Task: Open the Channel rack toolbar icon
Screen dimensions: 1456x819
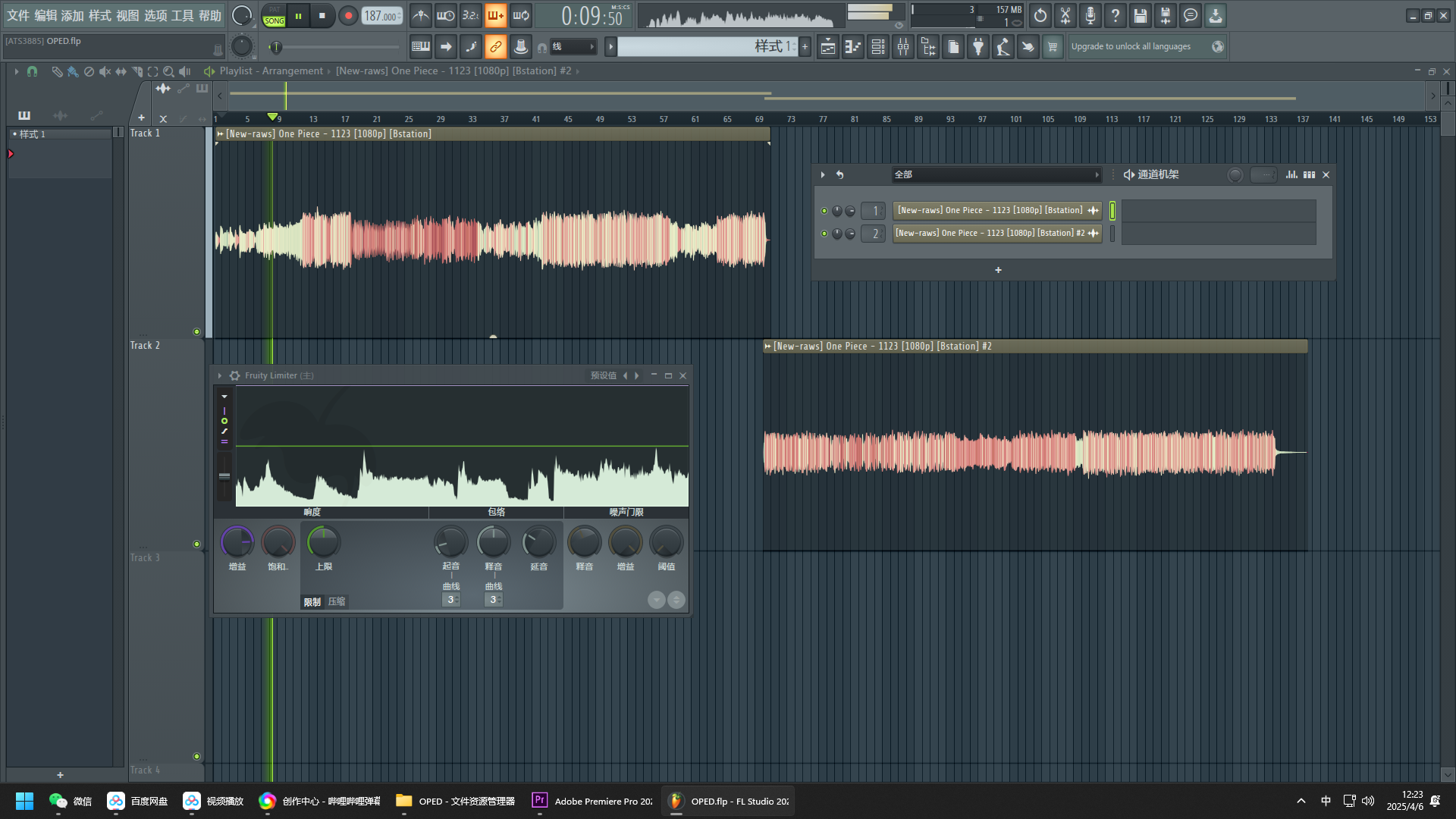Action: (878, 47)
